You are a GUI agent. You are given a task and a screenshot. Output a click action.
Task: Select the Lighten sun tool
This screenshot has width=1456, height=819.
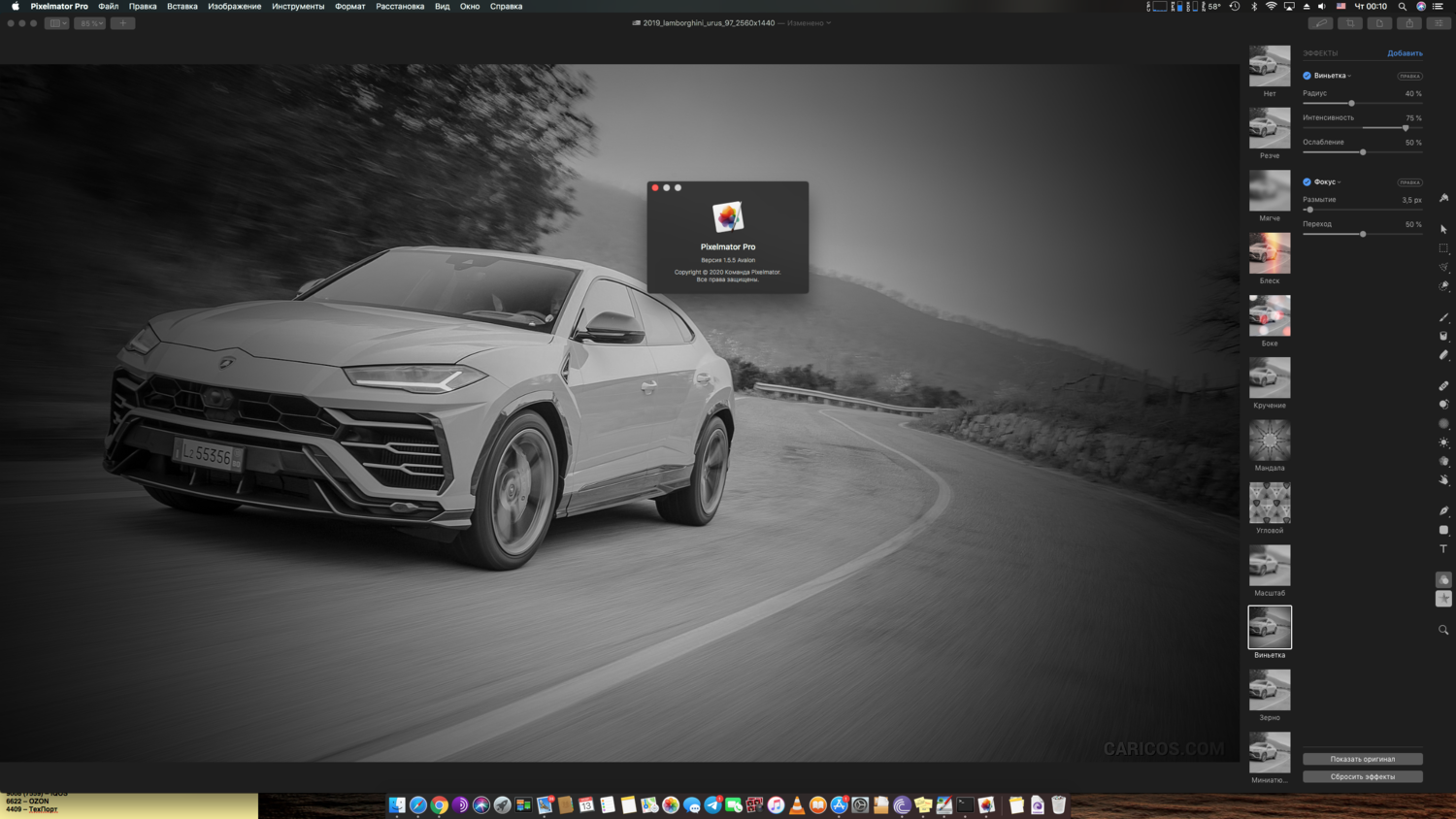[1443, 442]
